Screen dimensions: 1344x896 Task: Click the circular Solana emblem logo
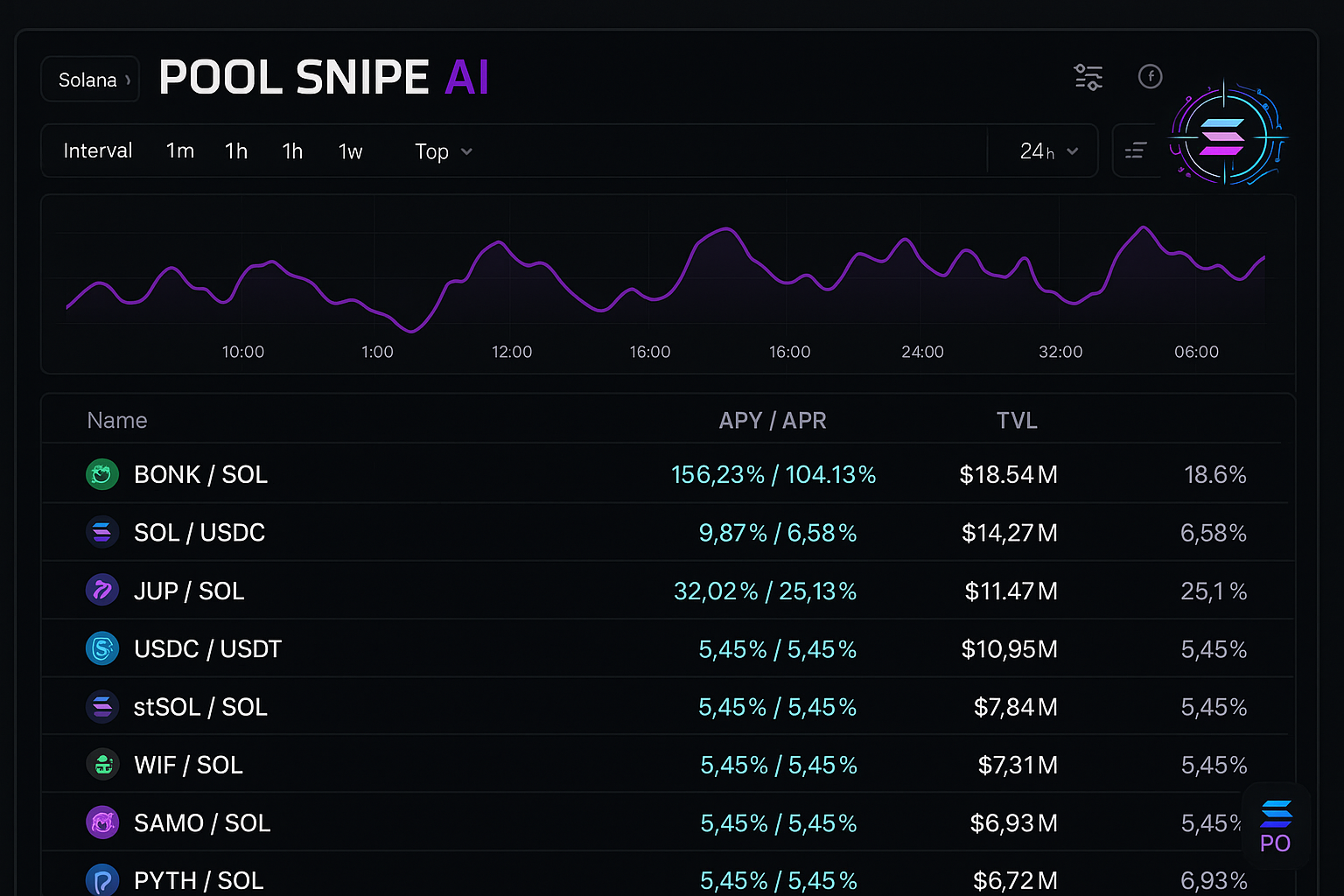click(x=1225, y=136)
